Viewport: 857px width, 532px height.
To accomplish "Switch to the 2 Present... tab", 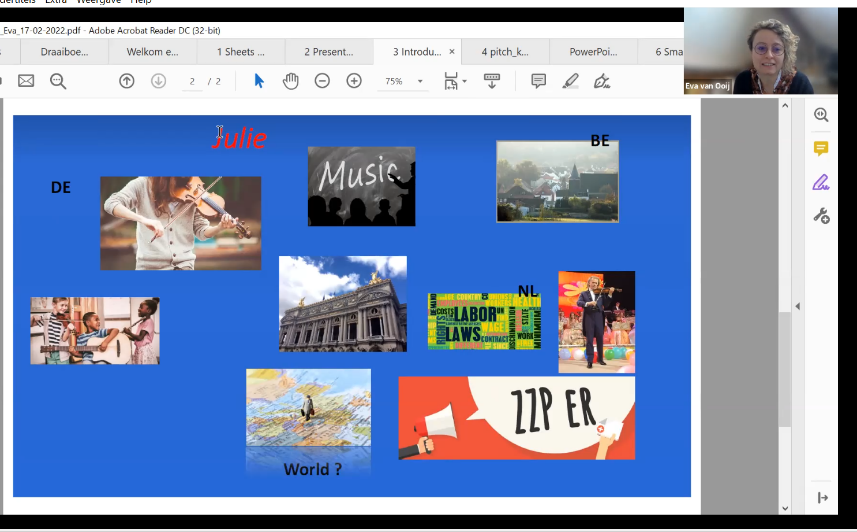I will point(329,52).
